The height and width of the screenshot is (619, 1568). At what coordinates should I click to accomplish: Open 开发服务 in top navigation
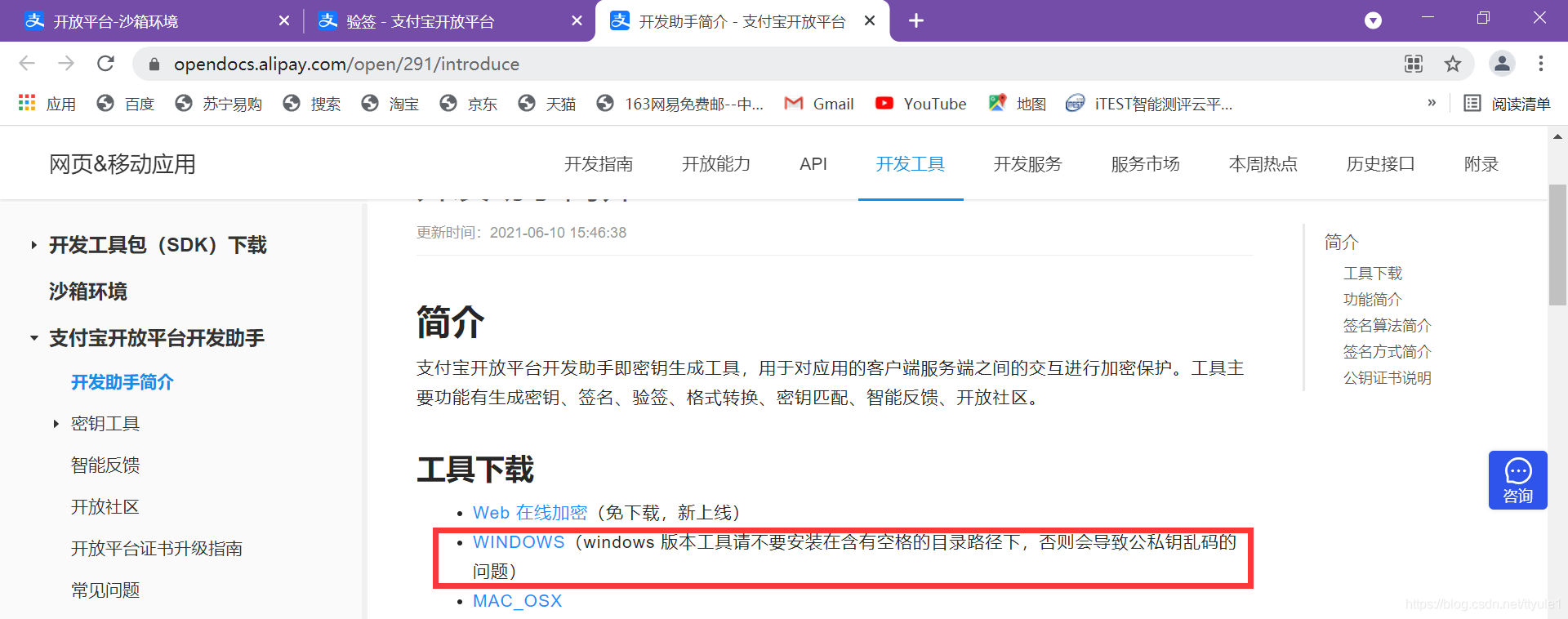point(1028,164)
